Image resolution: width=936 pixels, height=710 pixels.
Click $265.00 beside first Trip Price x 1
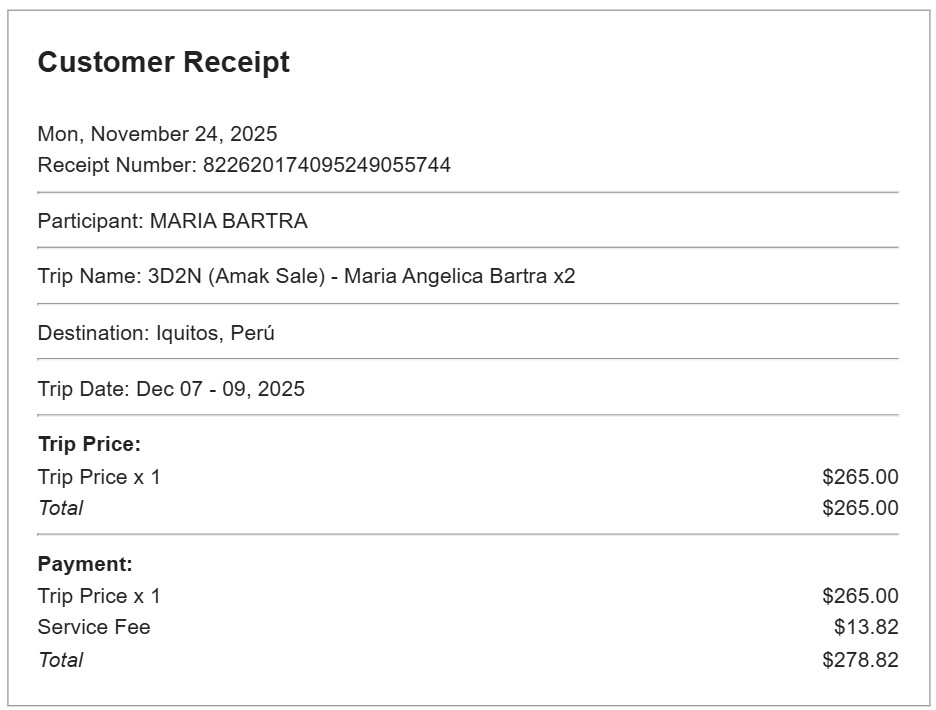[x=860, y=477]
